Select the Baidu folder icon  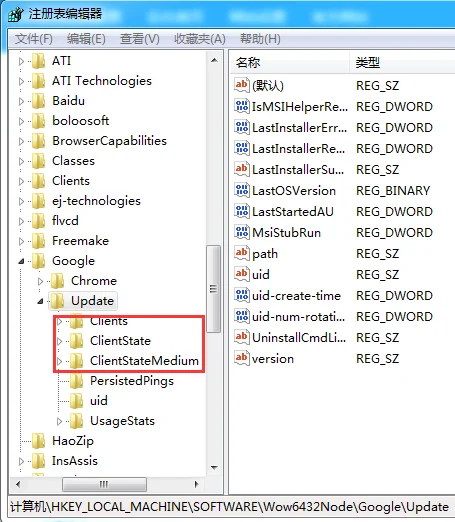(x=39, y=101)
